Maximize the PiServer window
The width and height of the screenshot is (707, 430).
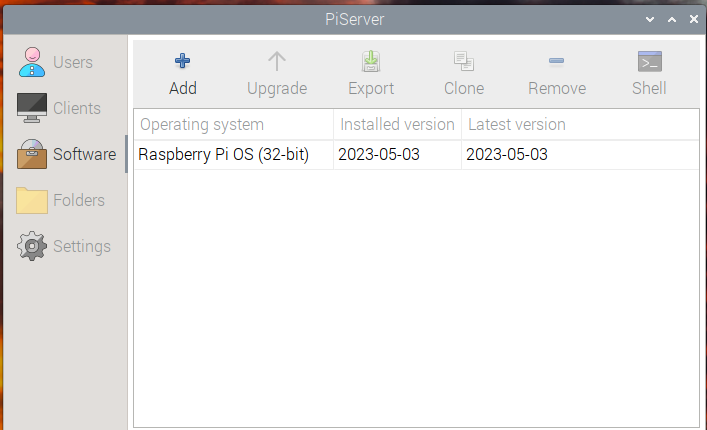[672, 19]
